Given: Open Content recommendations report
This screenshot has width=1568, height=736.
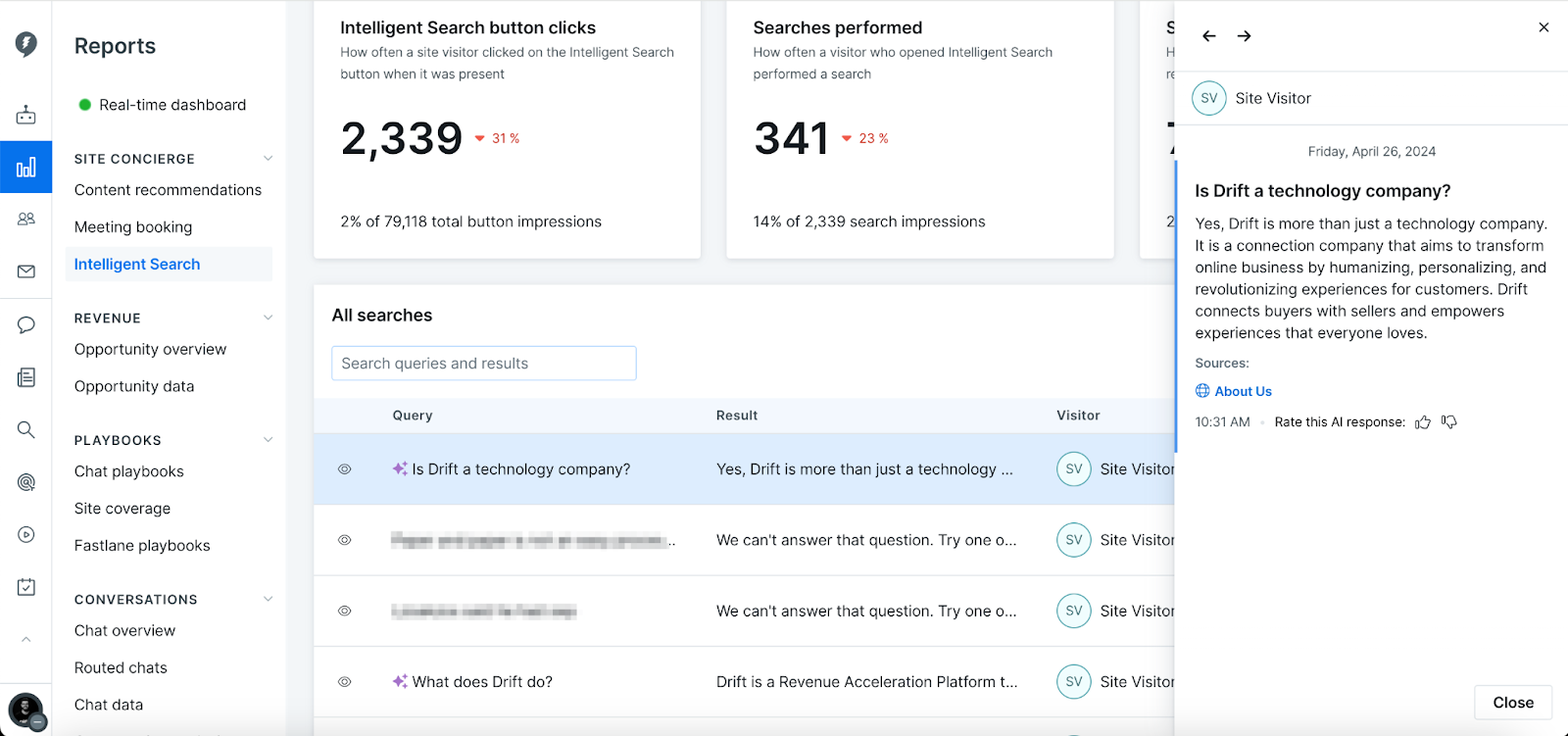Looking at the screenshot, I should (168, 190).
